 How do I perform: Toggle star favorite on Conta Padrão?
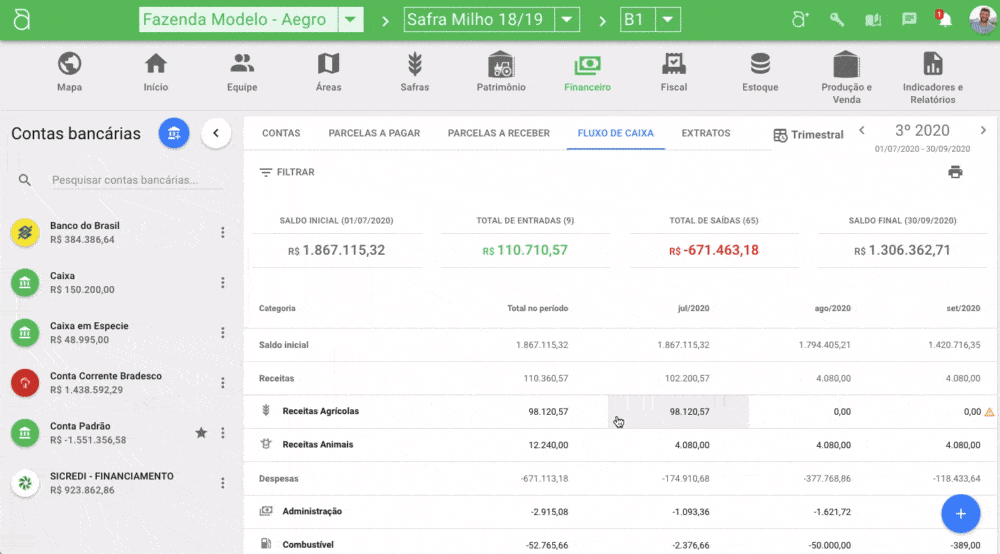coord(201,433)
